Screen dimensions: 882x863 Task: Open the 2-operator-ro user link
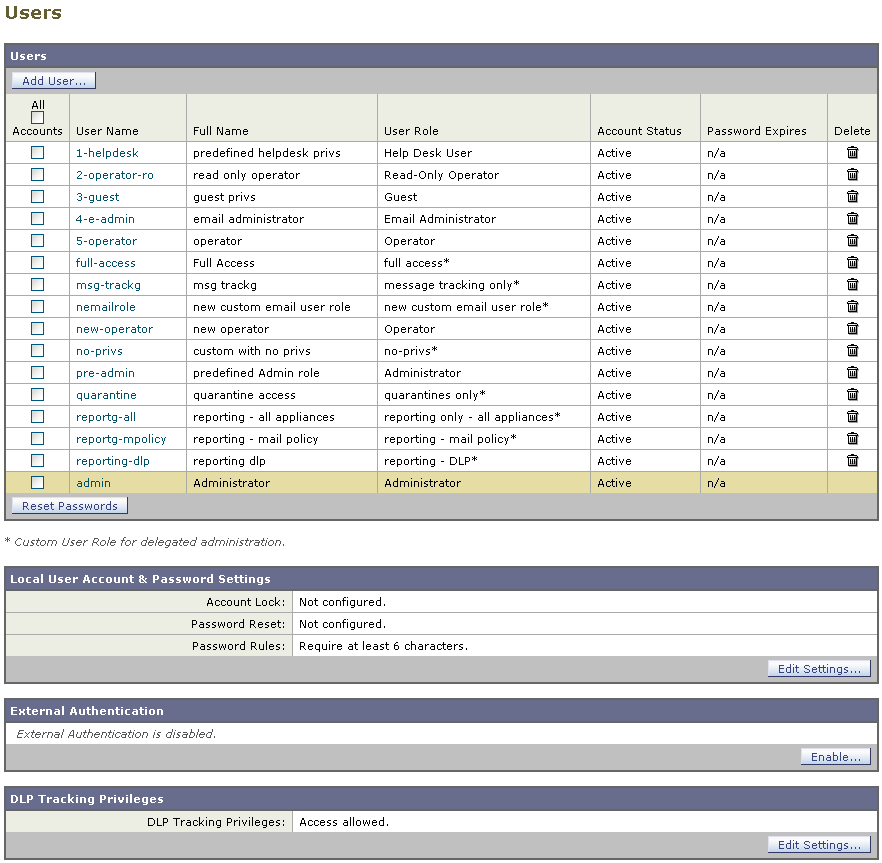[115, 175]
